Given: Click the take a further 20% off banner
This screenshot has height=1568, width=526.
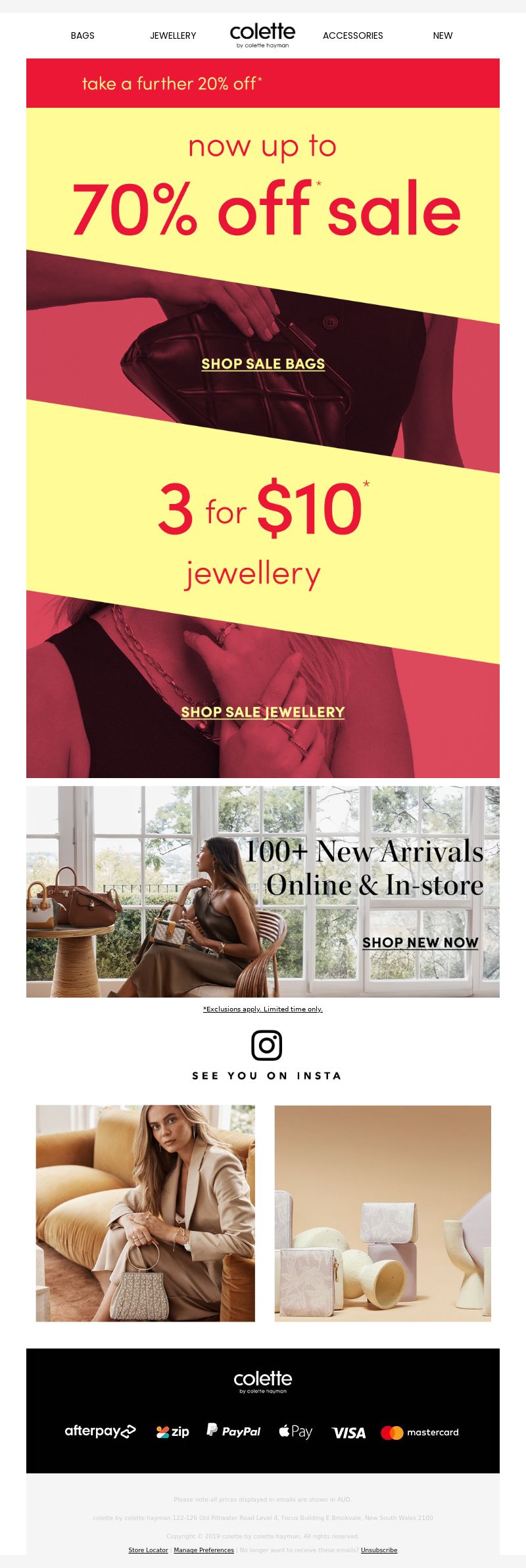Looking at the screenshot, I should pyautogui.click(x=263, y=83).
